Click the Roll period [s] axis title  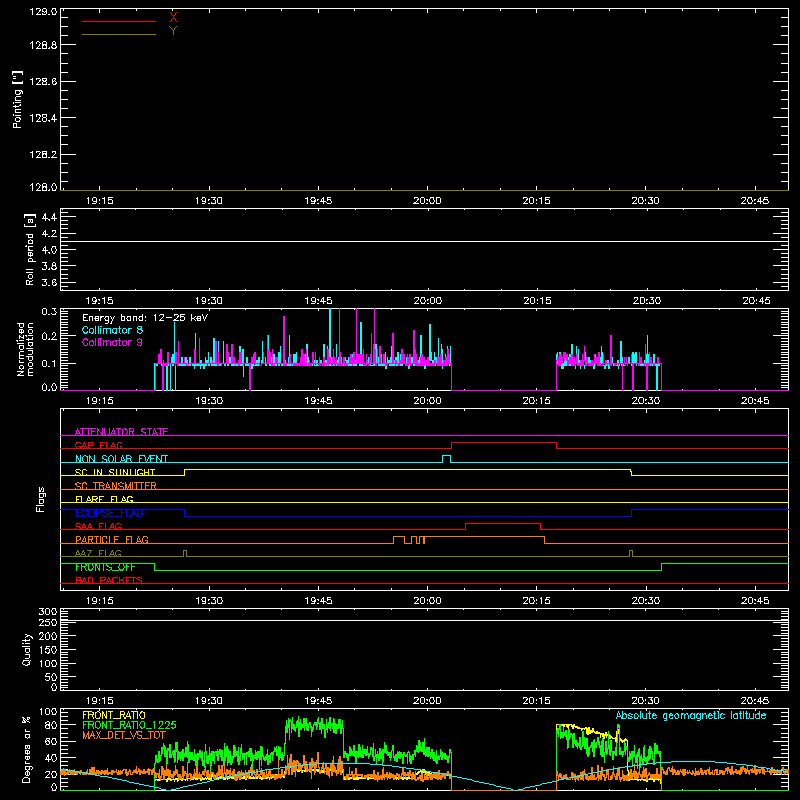tap(30, 249)
